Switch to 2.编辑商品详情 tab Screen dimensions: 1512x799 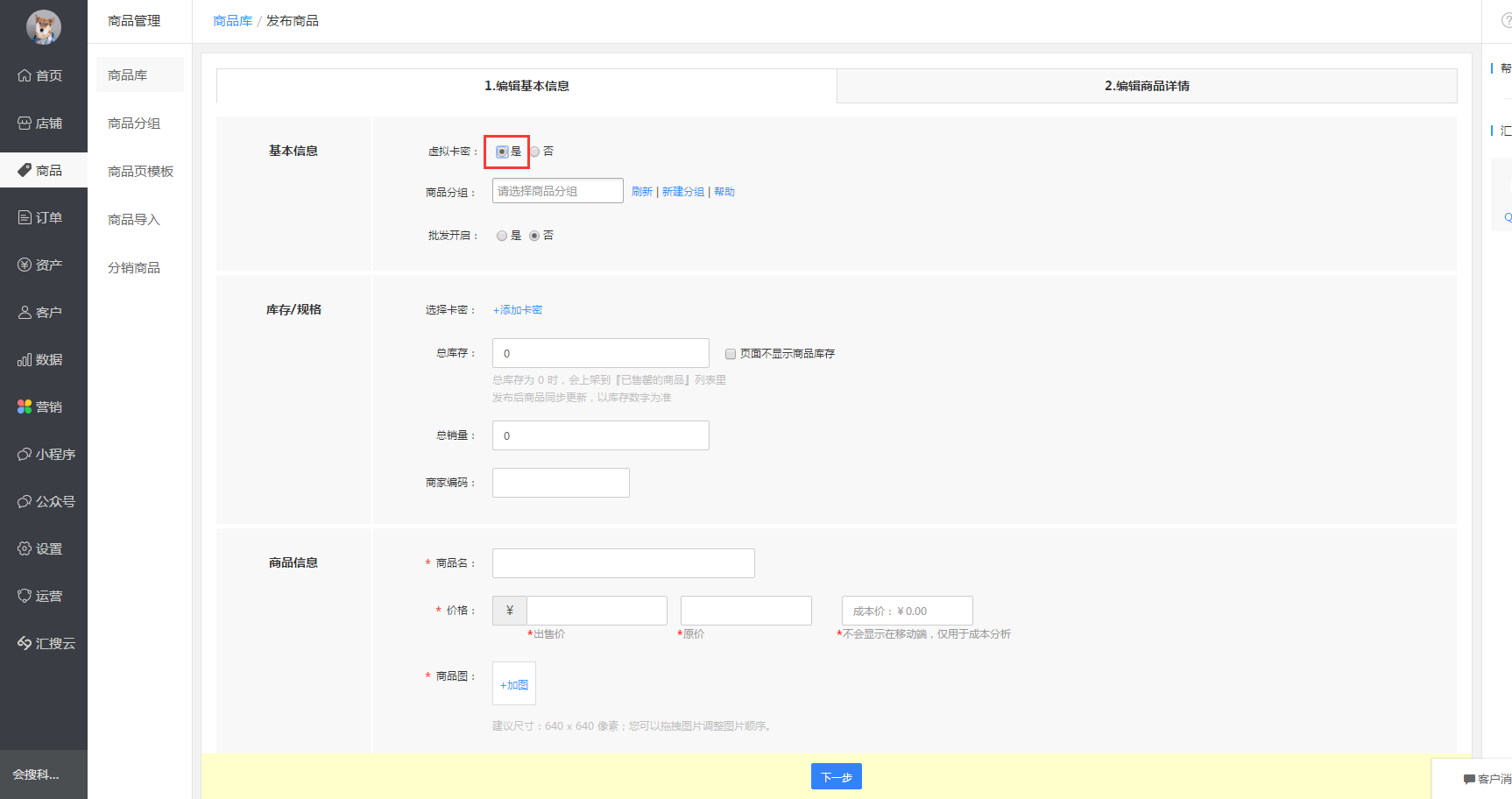pyautogui.click(x=1146, y=86)
